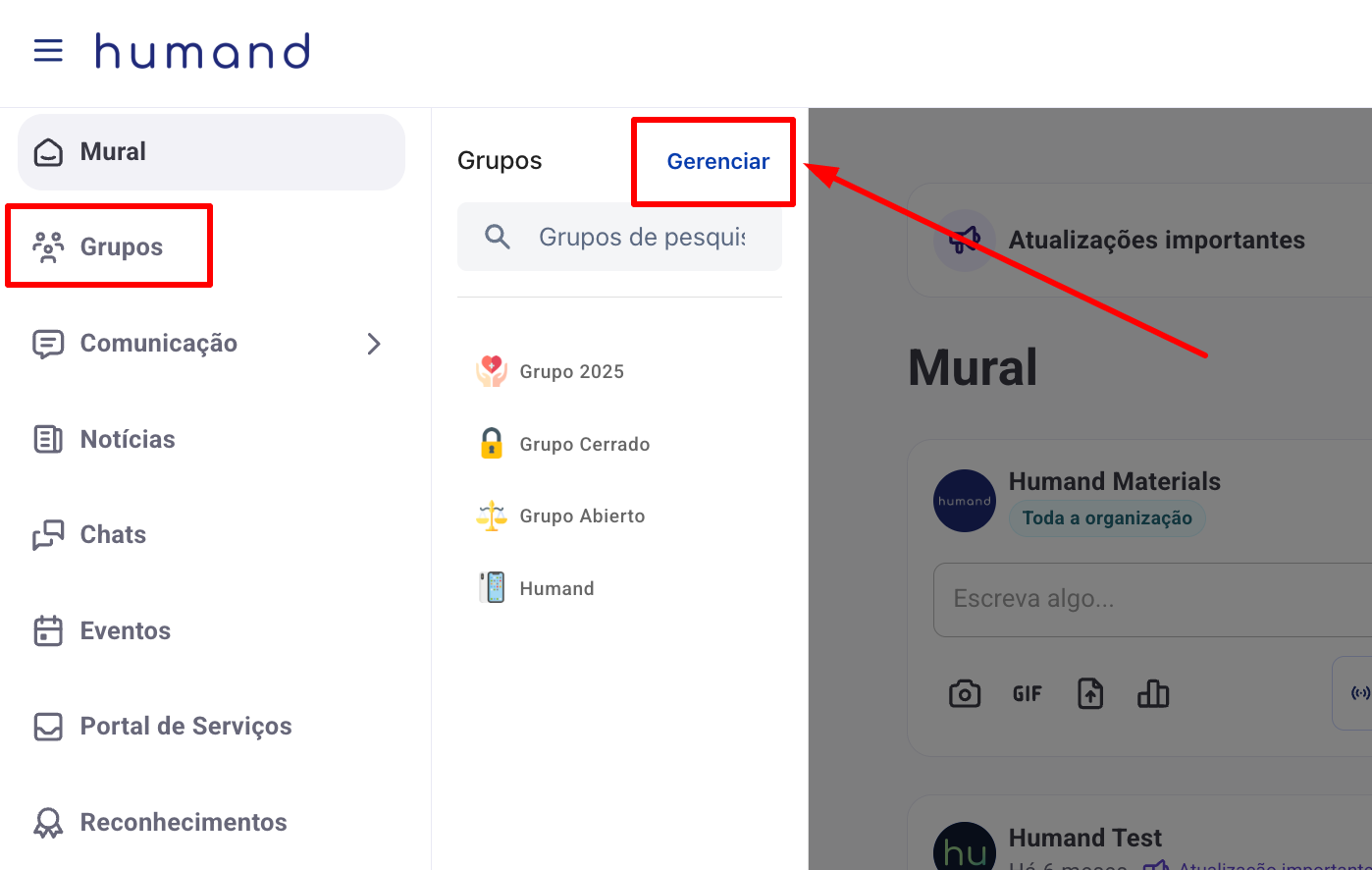Screen dimensions: 1372x870
Task: Click the Eventos calendar icon
Action: click(48, 630)
